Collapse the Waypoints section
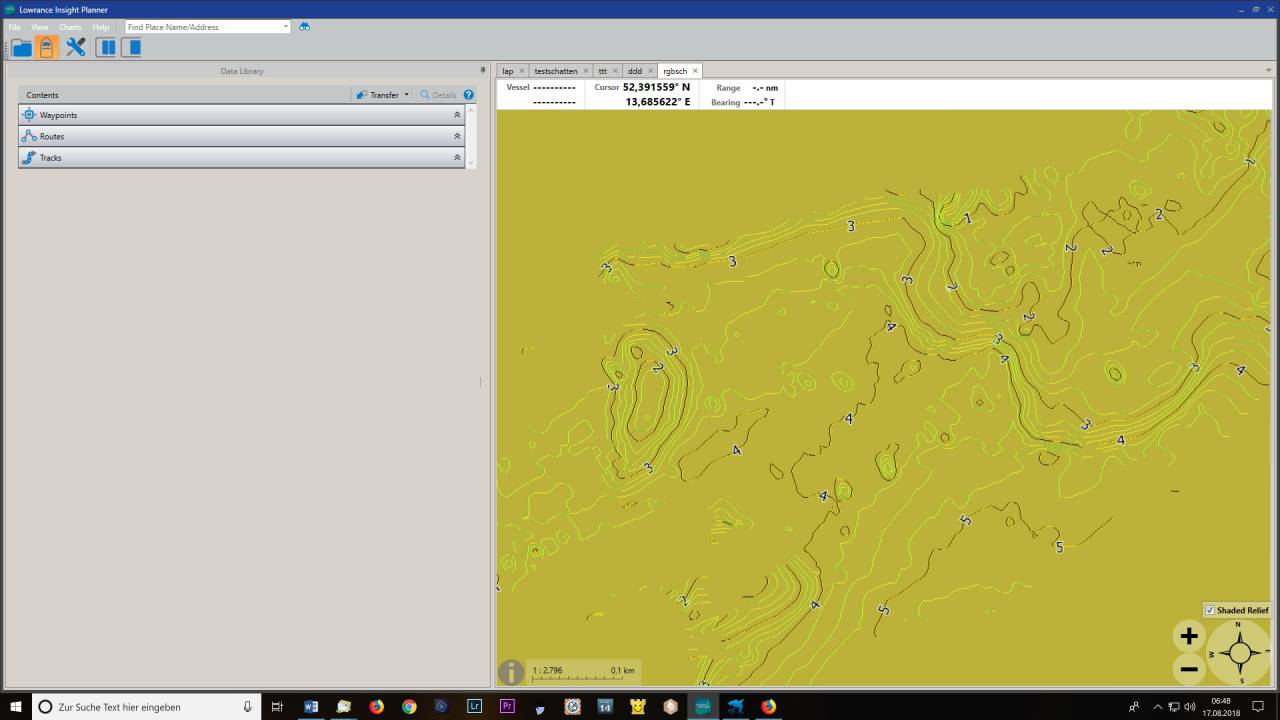Viewport: 1280px width, 720px height. click(457, 115)
